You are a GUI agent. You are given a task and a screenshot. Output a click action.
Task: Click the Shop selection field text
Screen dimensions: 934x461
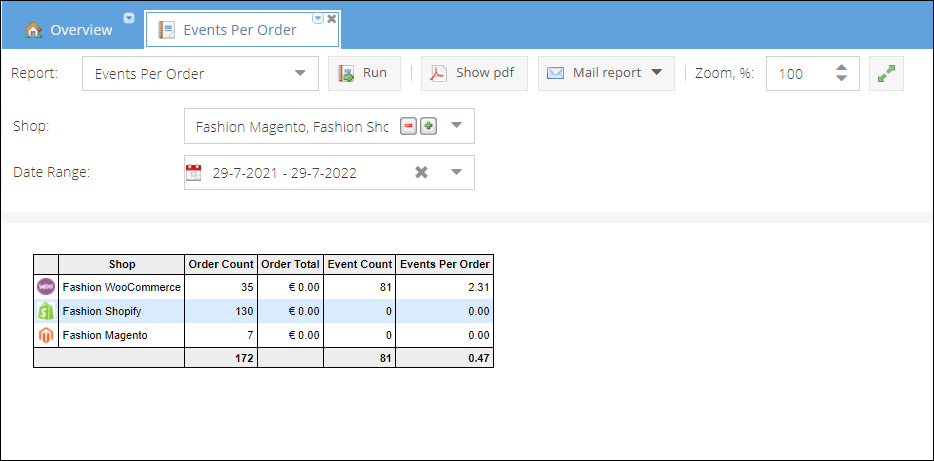[292, 127]
